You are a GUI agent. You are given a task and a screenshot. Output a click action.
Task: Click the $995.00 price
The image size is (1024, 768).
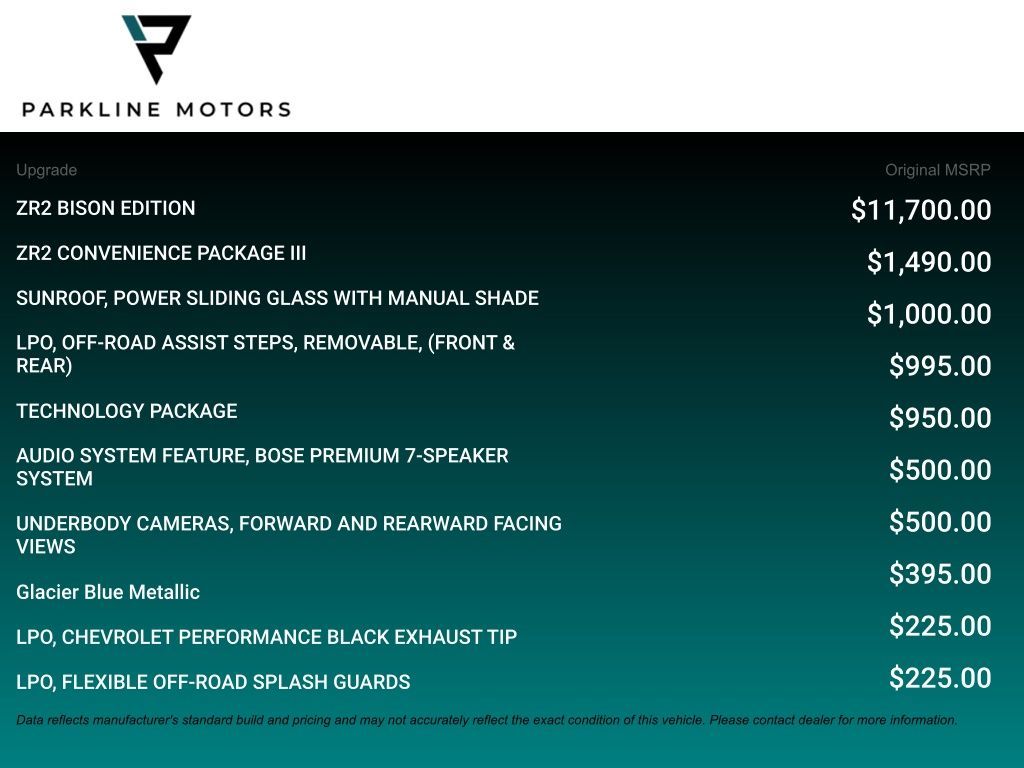[x=940, y=366]
